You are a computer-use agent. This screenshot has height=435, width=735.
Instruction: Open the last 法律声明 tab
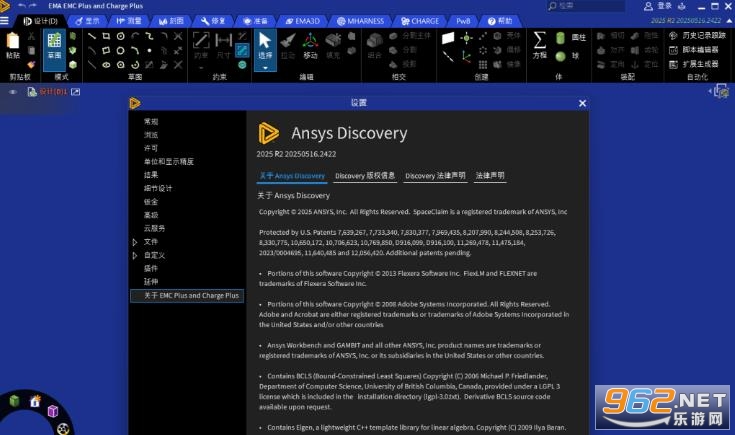490,176
